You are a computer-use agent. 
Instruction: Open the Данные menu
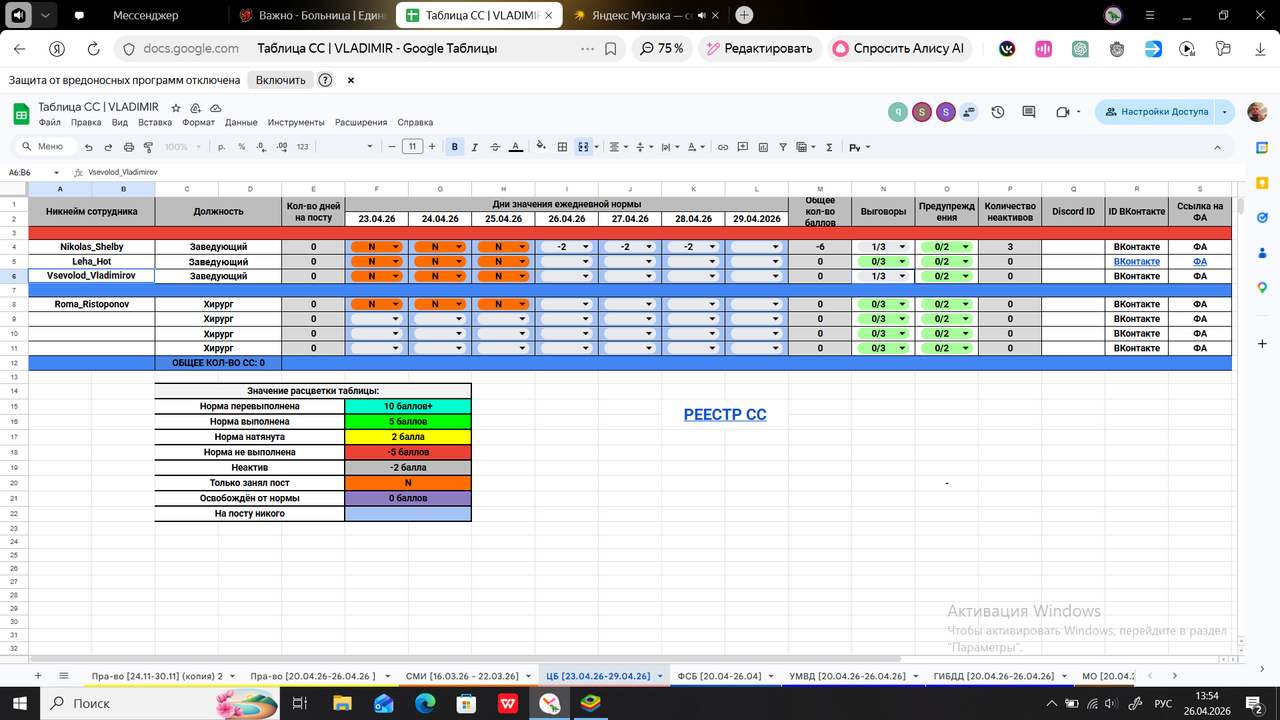pyautogui.click(x=241, y=122)
